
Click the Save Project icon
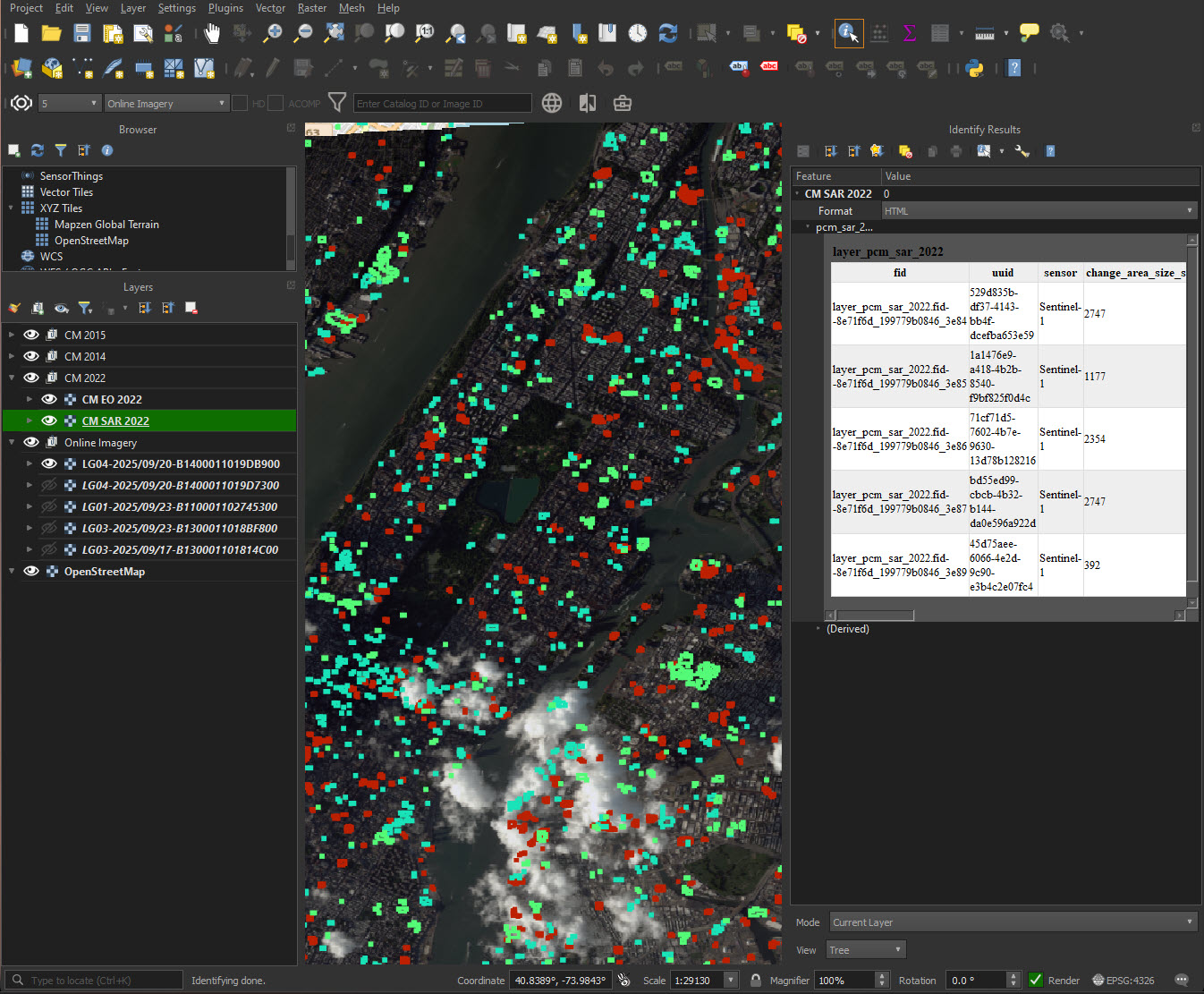pos(82,33)
